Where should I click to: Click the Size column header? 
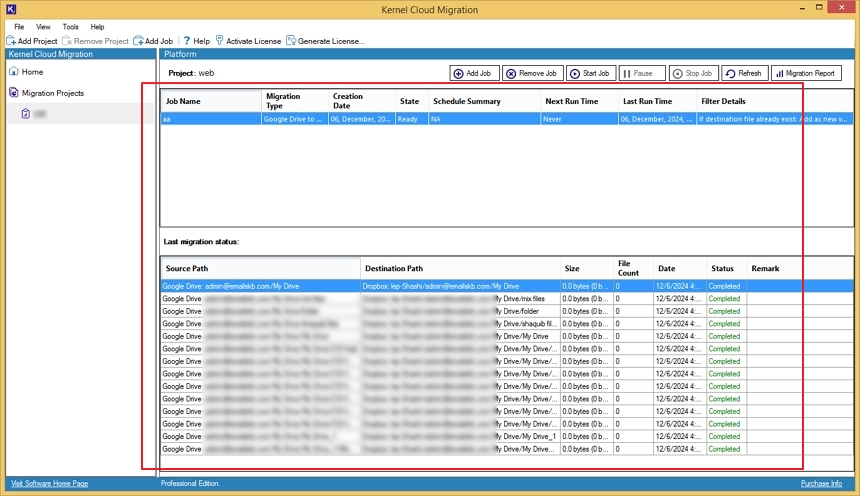pyautogui.click(x=587, y=268)
